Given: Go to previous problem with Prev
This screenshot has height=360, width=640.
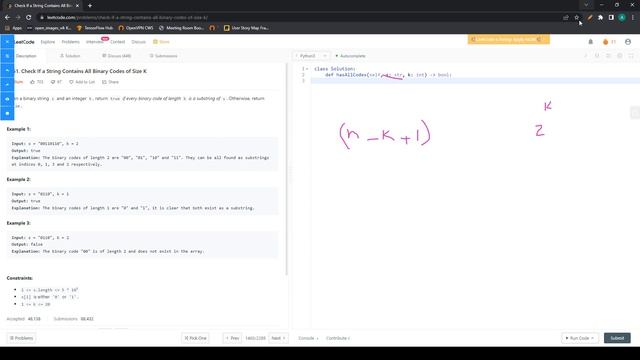Looking at the screenshot, I should coord(233,338).
